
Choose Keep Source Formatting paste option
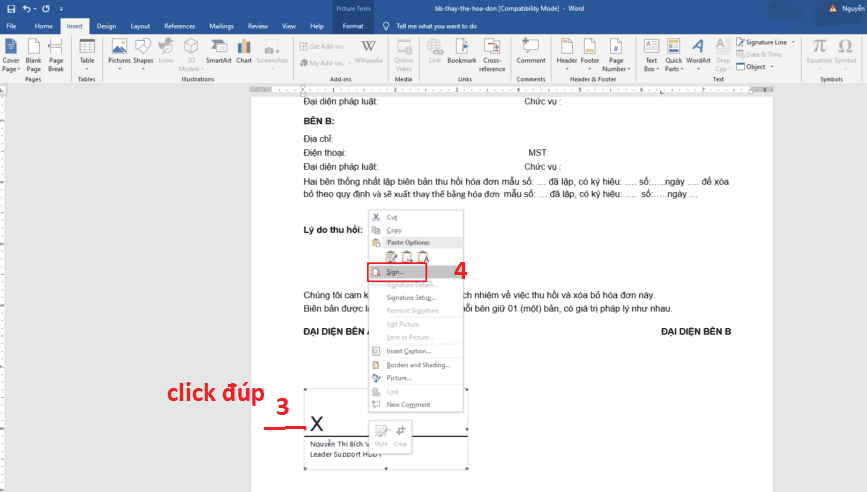coord(391,257)
